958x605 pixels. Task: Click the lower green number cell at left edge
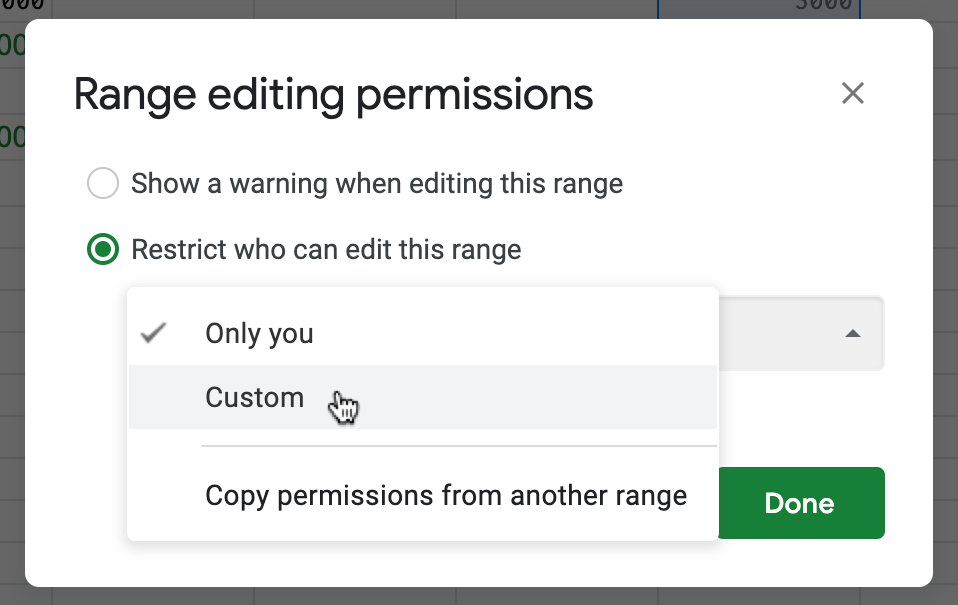(x=12, y=136)
